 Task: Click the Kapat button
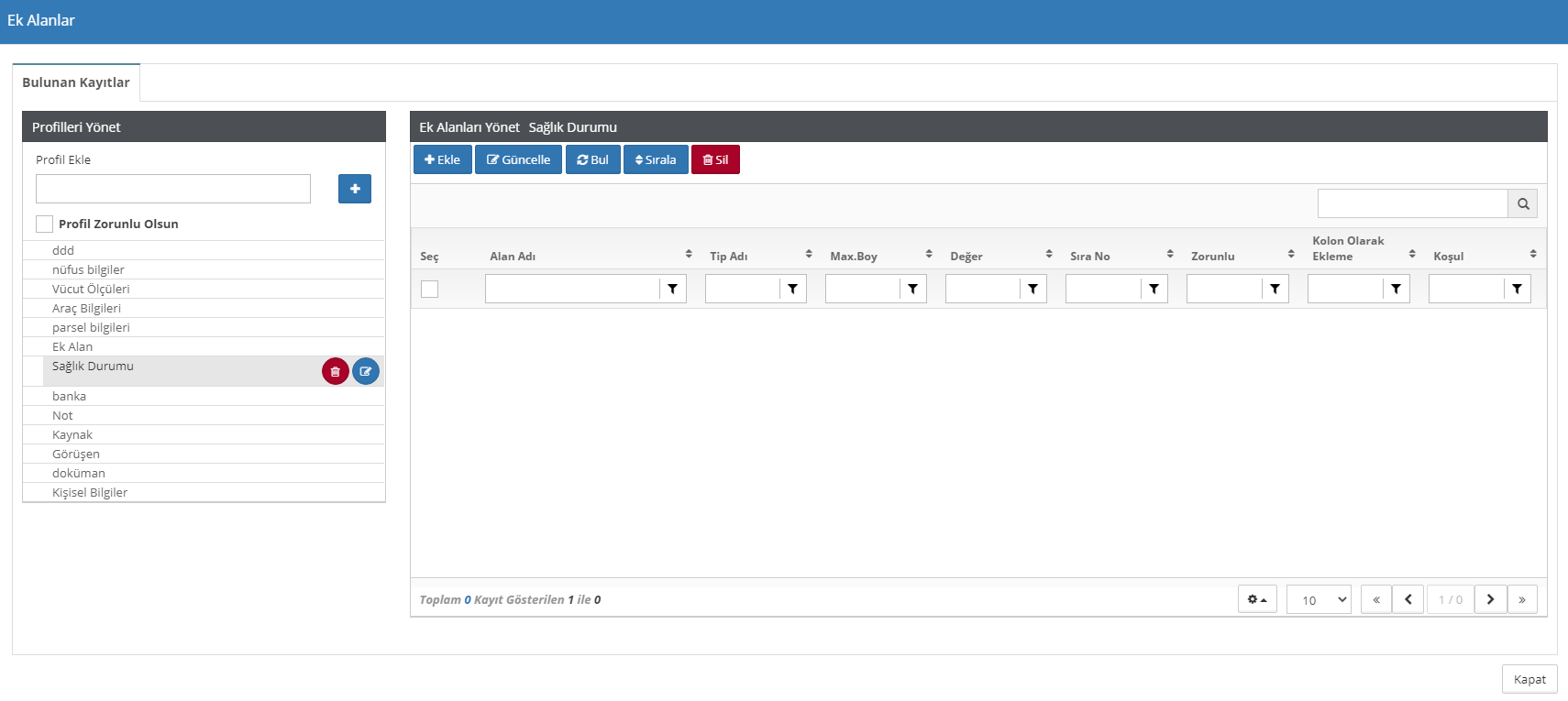(x=1529, y=679)
